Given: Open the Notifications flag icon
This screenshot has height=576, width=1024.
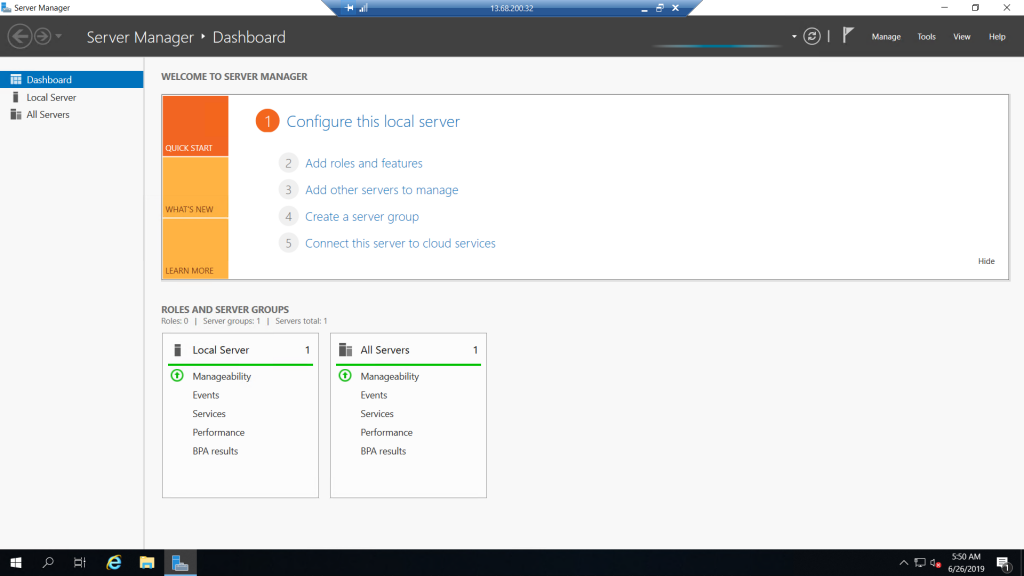Looking at the screenshot, I should 848,35.
